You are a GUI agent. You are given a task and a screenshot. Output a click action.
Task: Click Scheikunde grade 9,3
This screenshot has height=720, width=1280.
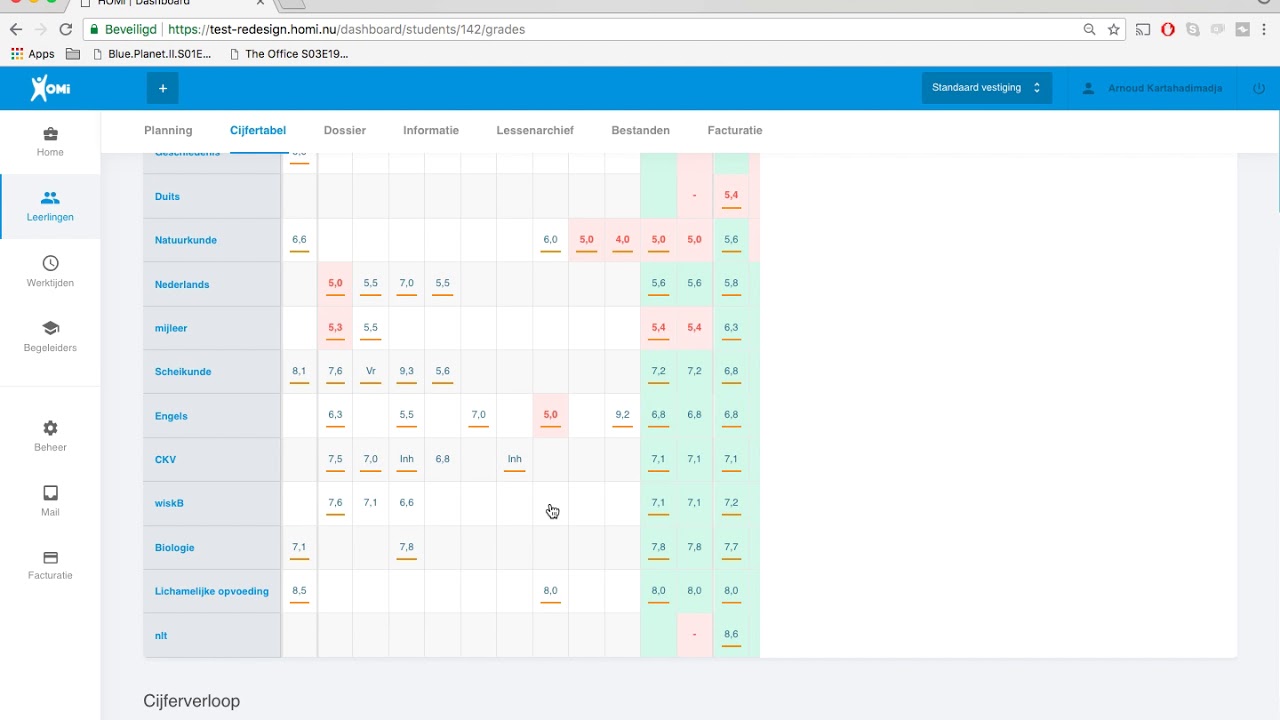coord(407,372)
